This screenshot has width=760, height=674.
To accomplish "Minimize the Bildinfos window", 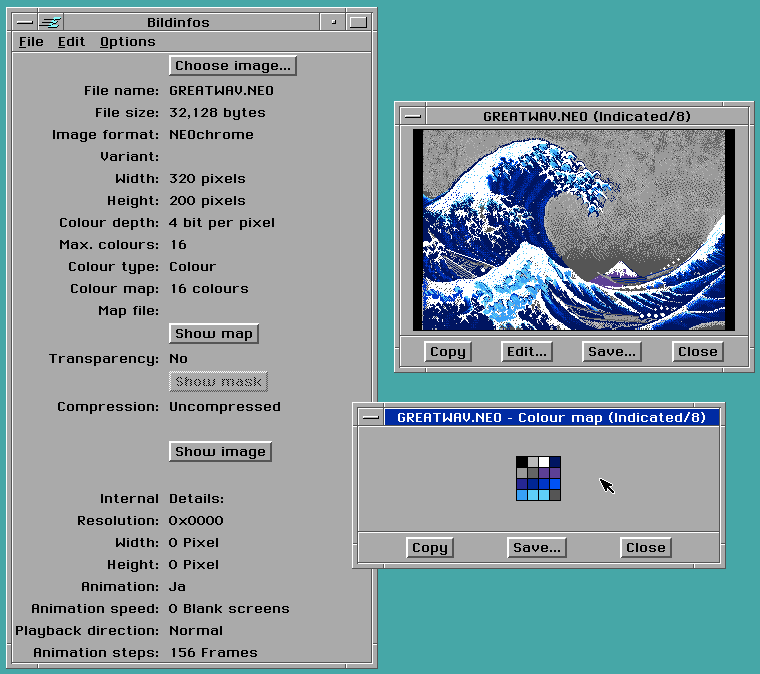I will point(334,22).
